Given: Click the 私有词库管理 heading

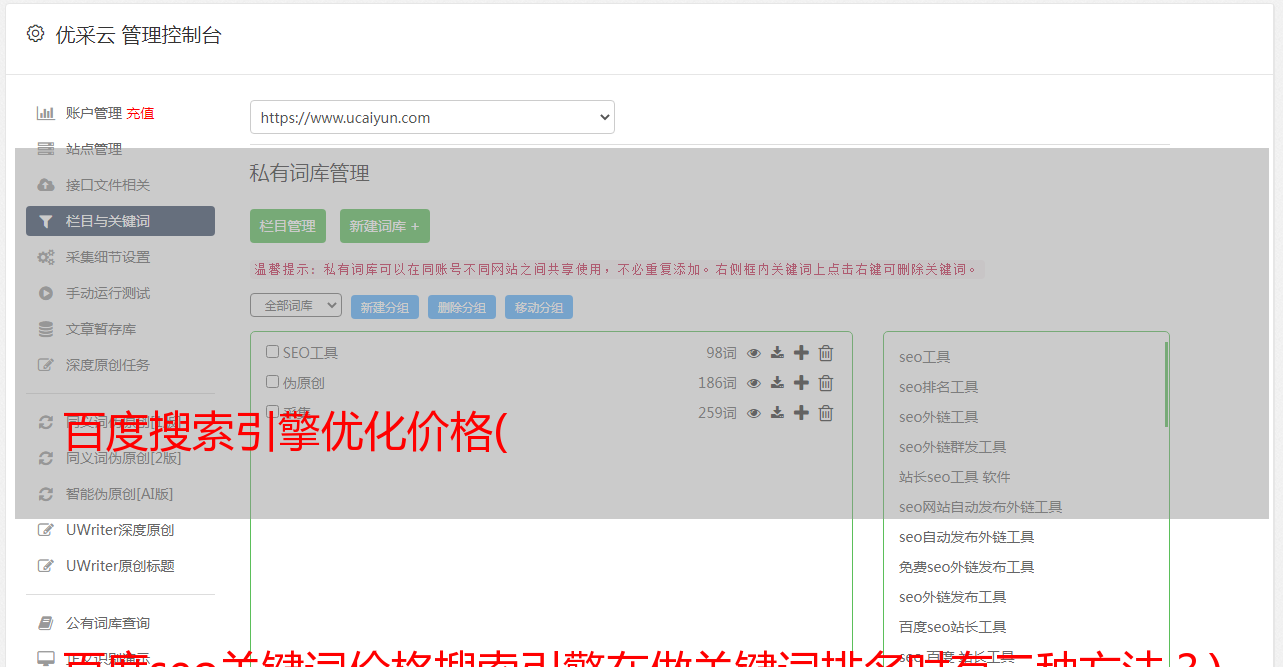Looking at the screenshot, I should (x=310, y=173).
